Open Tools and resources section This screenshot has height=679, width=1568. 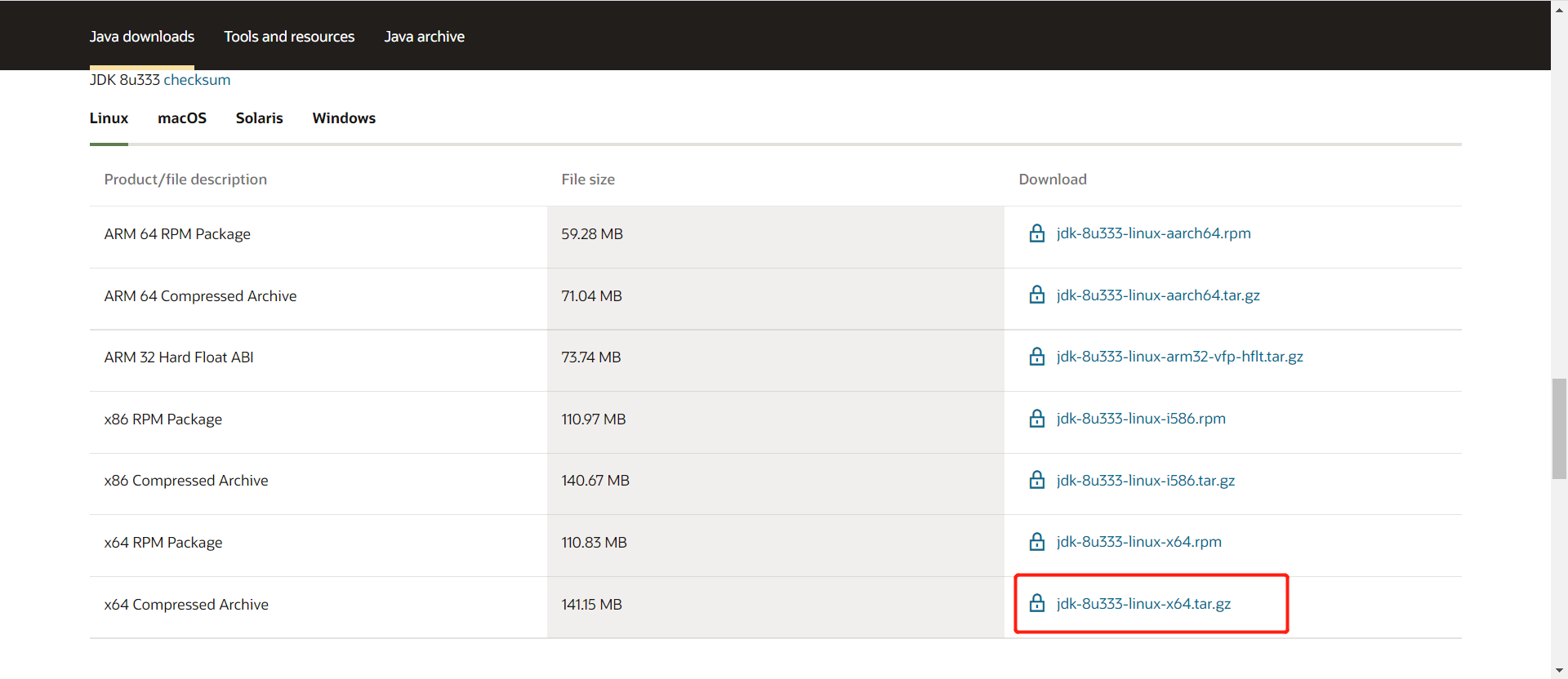pos(289,37)
